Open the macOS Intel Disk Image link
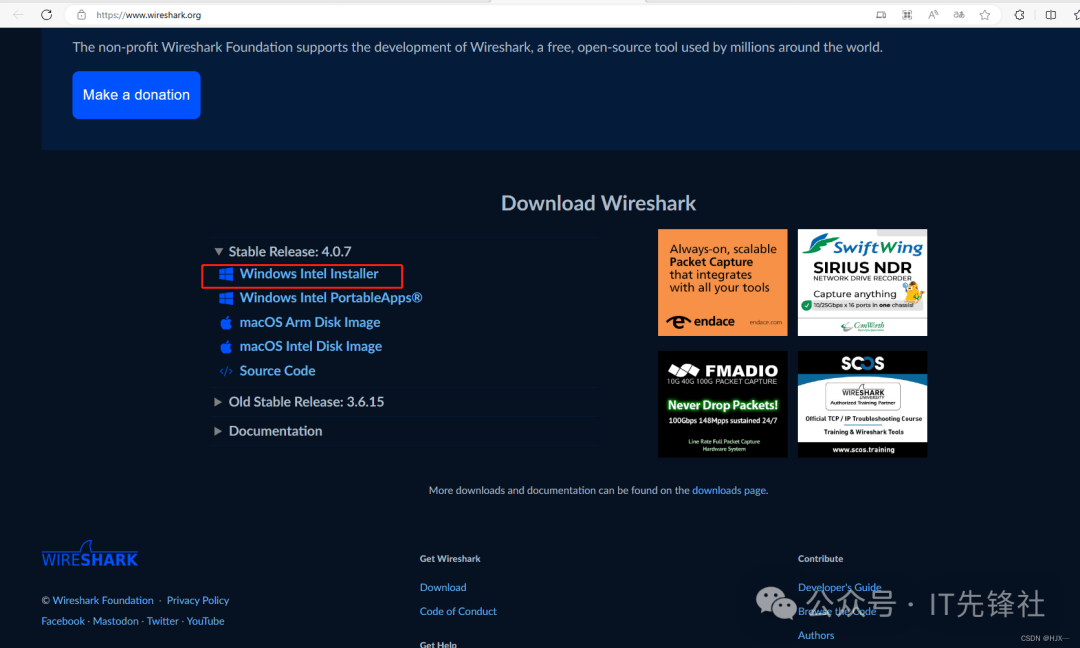The height and width of the screenshot is (648, 1080). pos(310,346)
